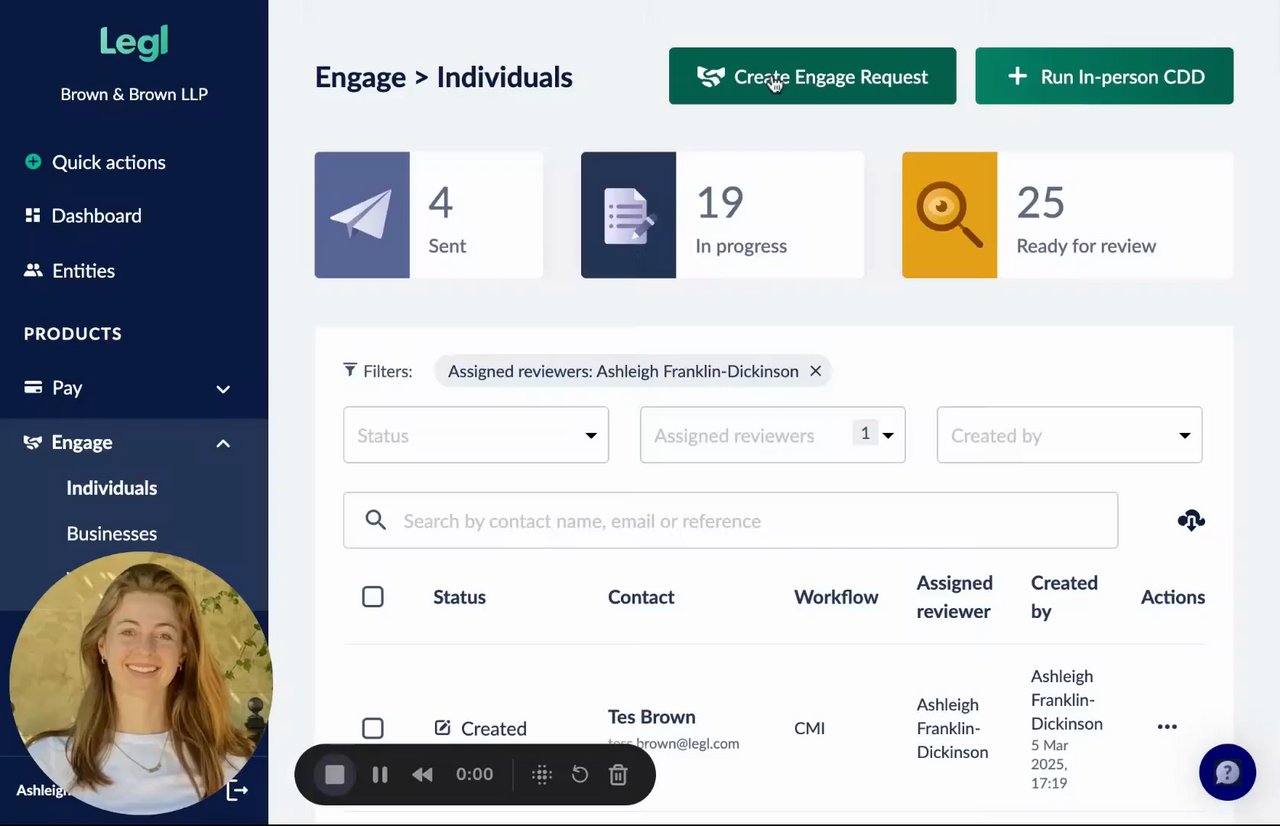Screen dimensions: 1280x826
Task: Click the presenter webcam bubble
Action: pyautogui.click(x=141, y=683)
